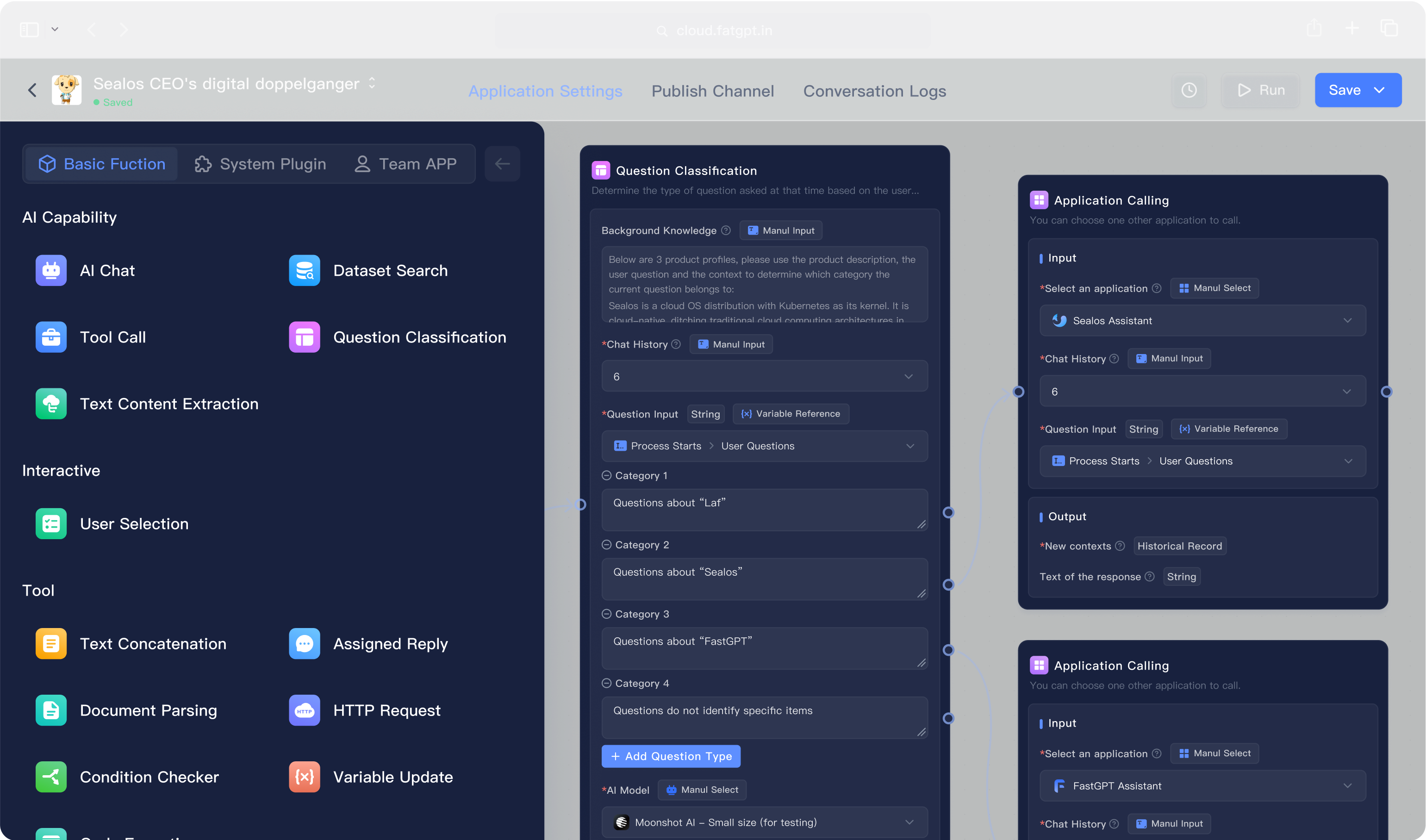Screen dimensions: 1426x840
Task: Select the Dataset Search node icon
Action: click(304, 271)
